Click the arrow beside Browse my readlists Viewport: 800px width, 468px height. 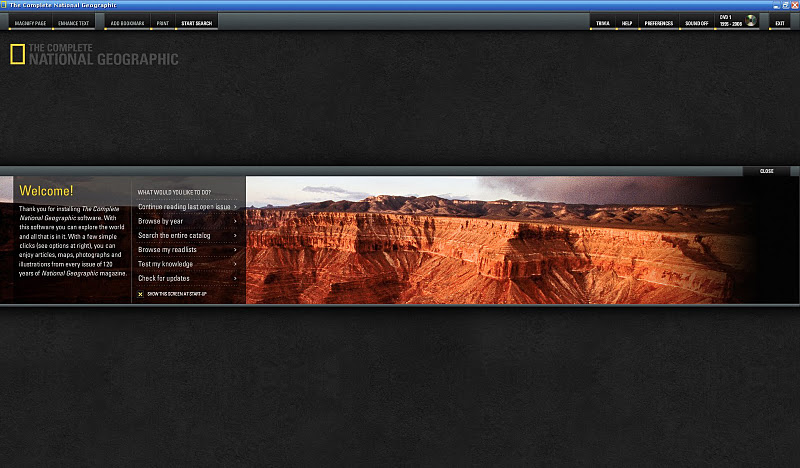(x=235, y=249)
